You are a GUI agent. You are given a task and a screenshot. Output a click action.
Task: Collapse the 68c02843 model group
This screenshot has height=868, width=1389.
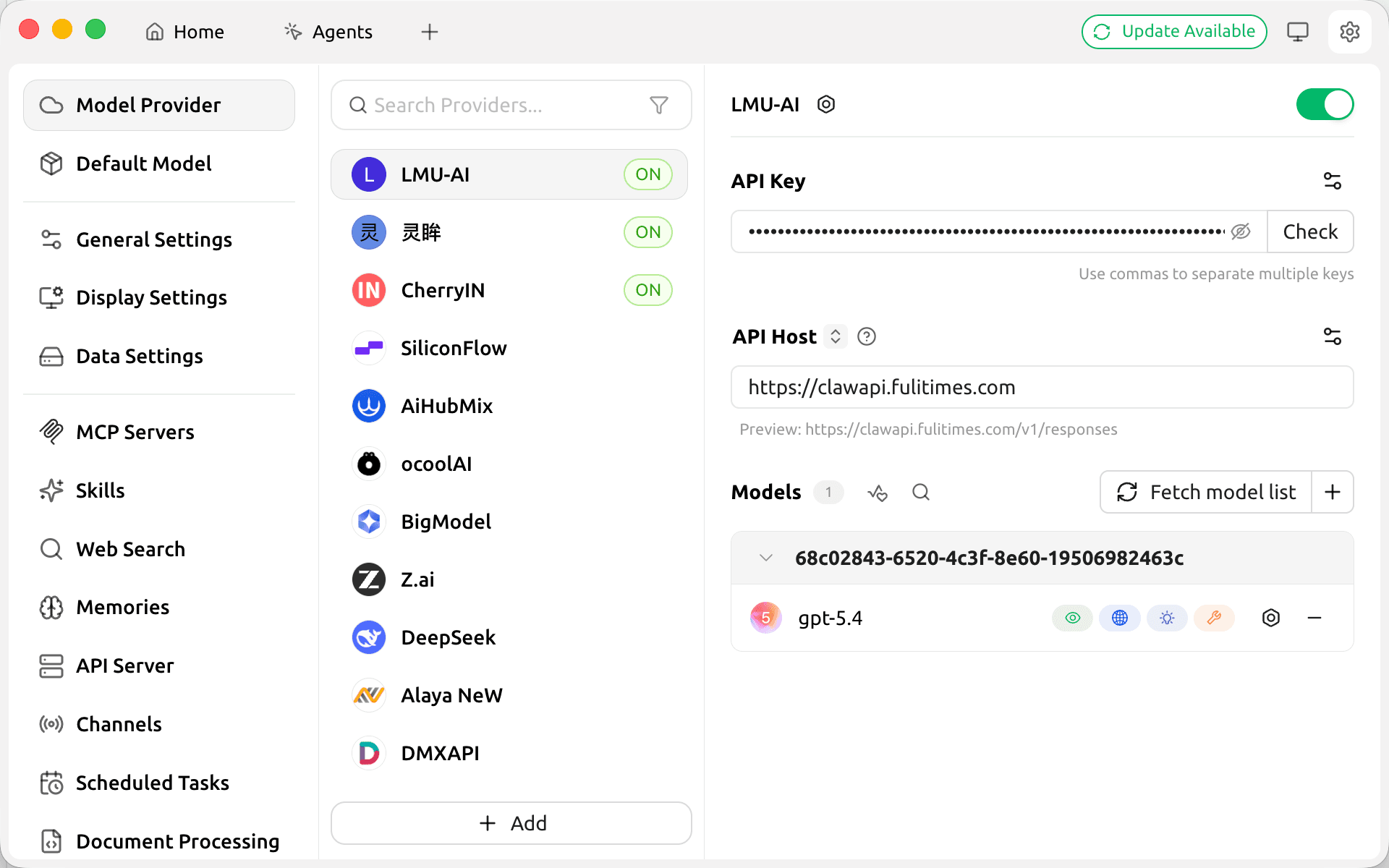click(766, 558)
